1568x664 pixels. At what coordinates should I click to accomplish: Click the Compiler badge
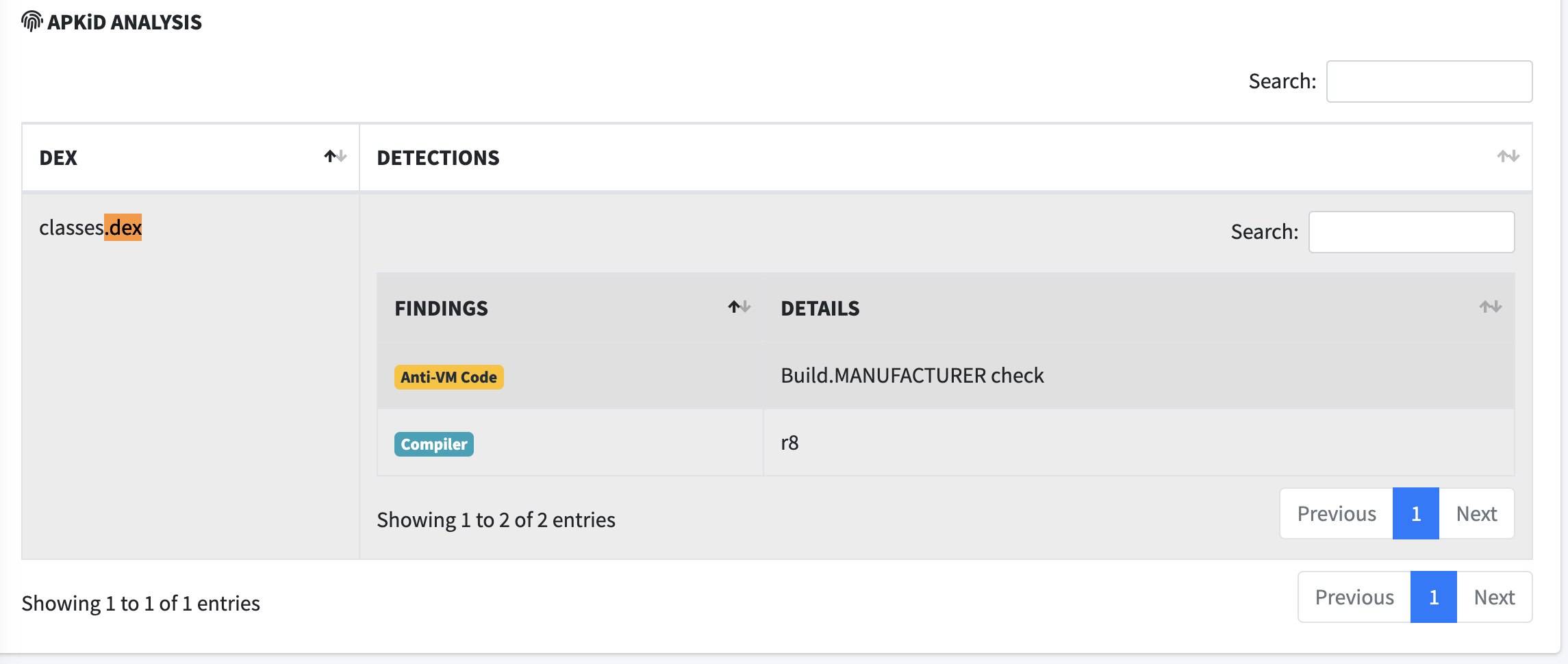click(x=434, y=444)
